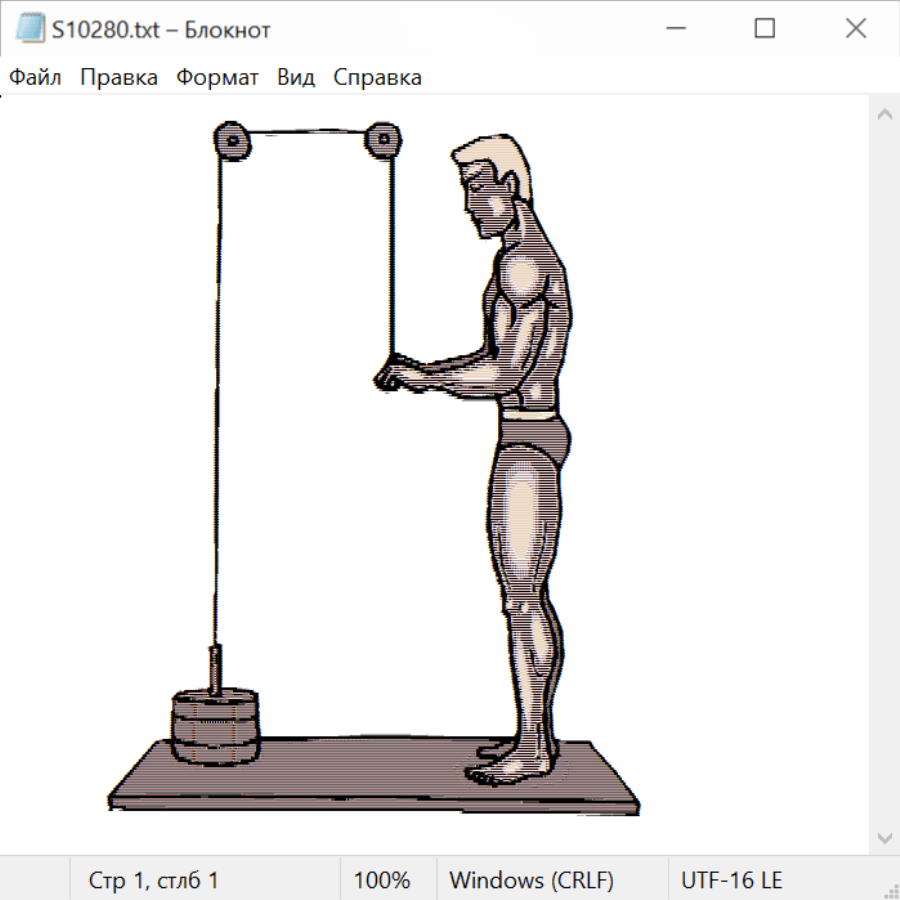900x900 pixels.
Task: Click the left pulley wheel in the drawing
Action: click(232, 142)
